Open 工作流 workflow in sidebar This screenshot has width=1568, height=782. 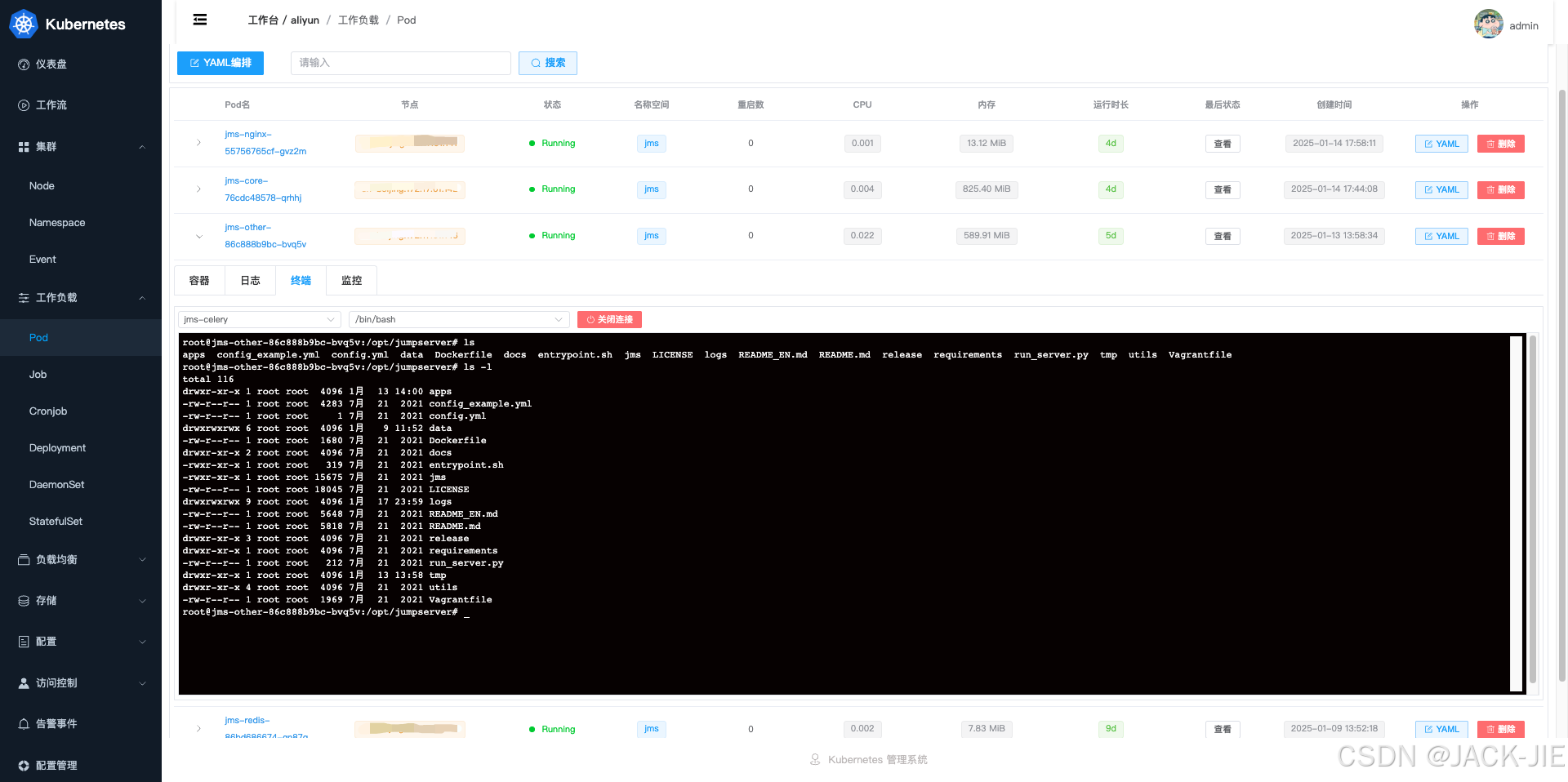coord(81,104)
